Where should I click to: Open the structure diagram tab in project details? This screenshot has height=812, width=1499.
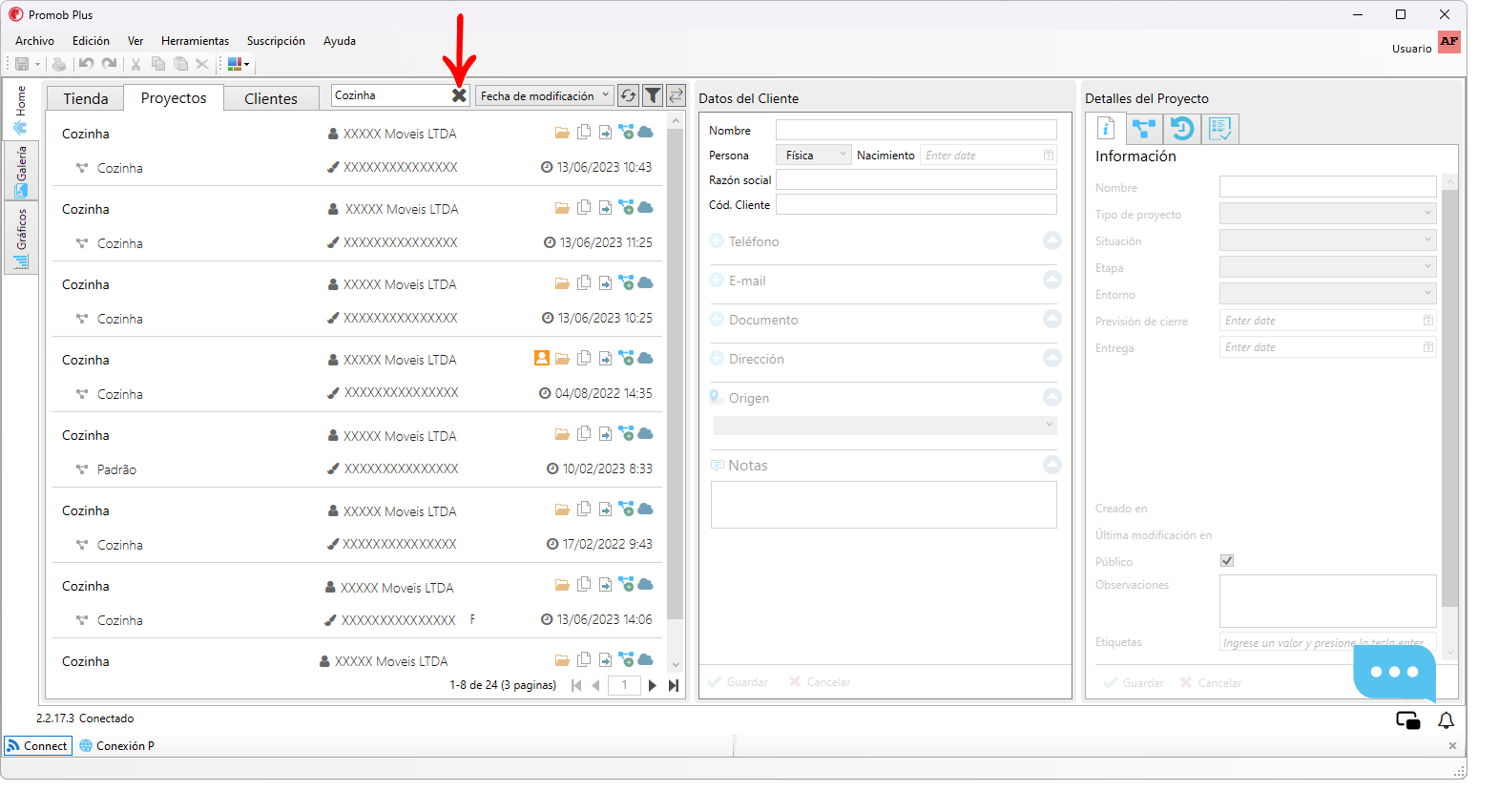[1144, 128]
